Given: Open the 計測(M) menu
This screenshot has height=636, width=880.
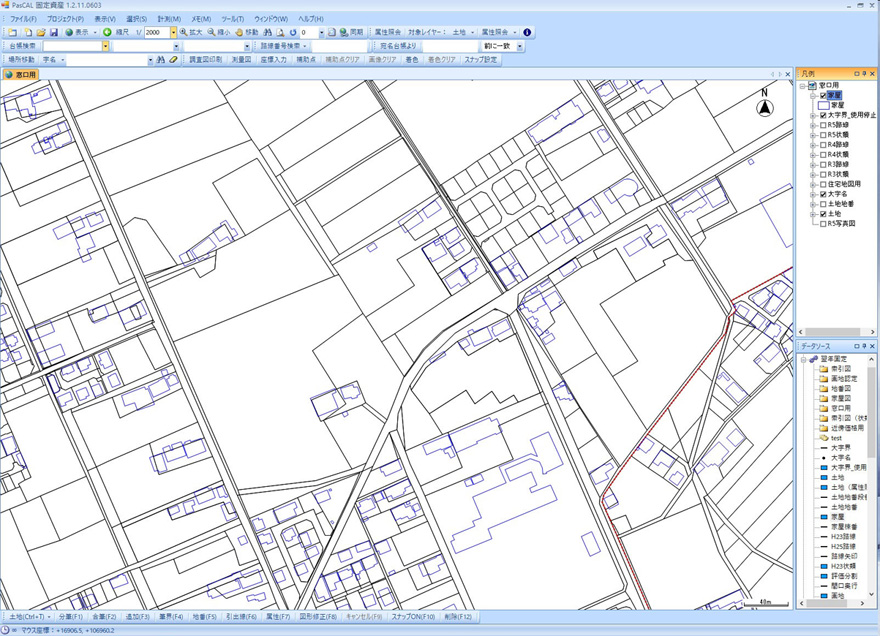Looking at the screenshot, I should 169,19.
